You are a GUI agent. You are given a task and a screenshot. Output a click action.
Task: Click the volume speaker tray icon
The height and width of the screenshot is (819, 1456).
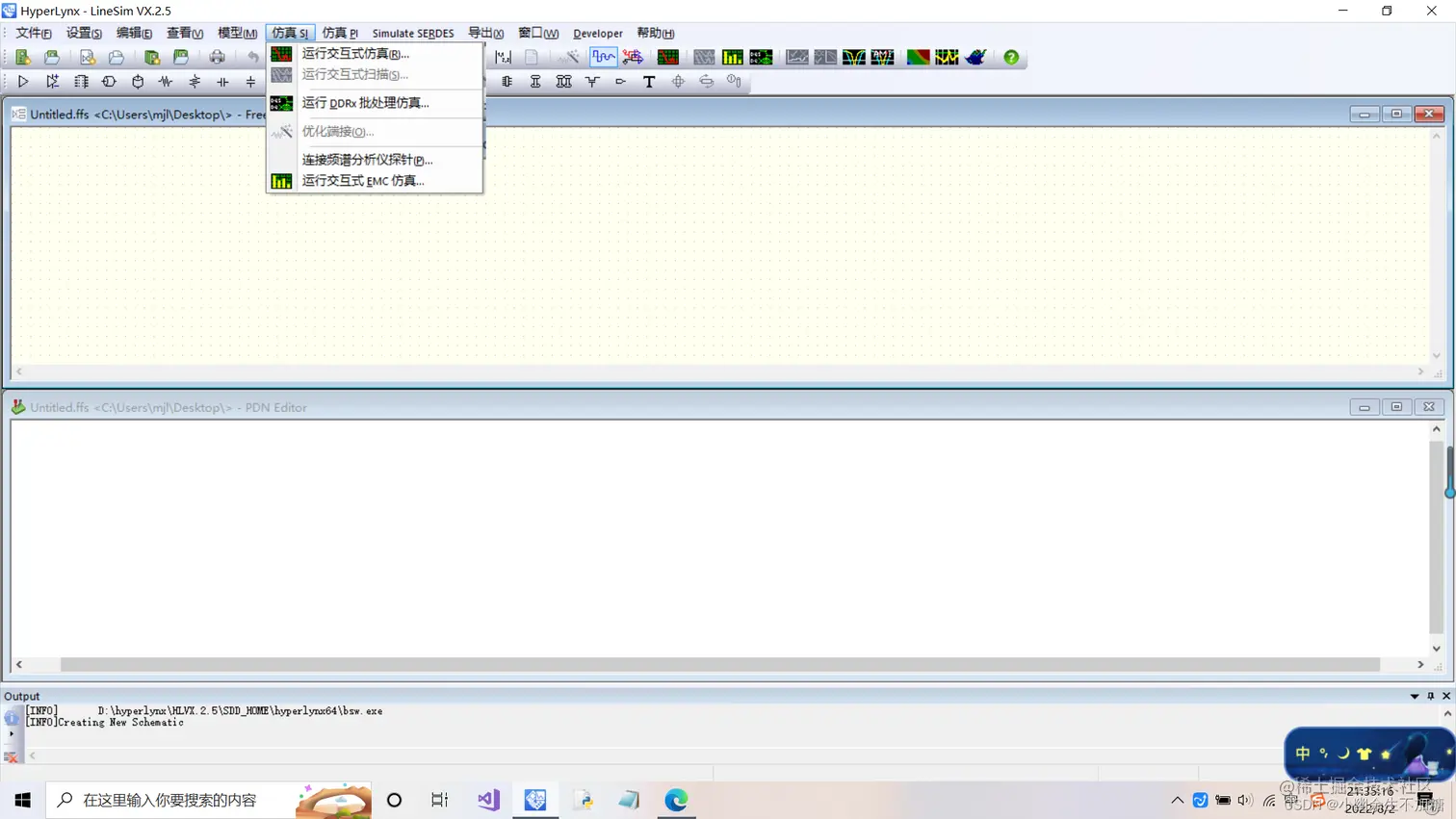coord(1245,800)
